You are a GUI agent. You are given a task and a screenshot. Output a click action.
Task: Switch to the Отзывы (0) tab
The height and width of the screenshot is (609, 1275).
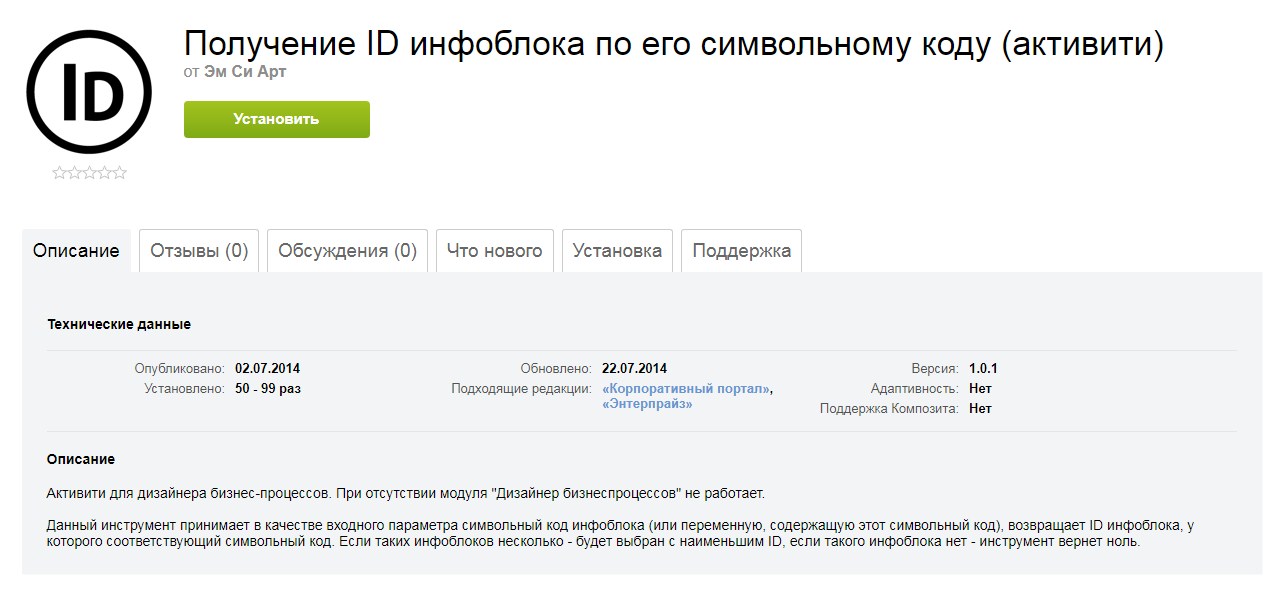click(198, 251)
